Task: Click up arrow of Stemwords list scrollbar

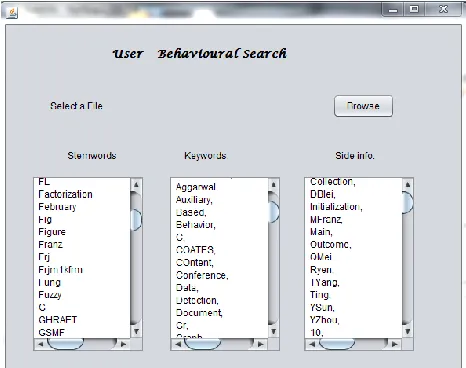Action: [136, 184]
